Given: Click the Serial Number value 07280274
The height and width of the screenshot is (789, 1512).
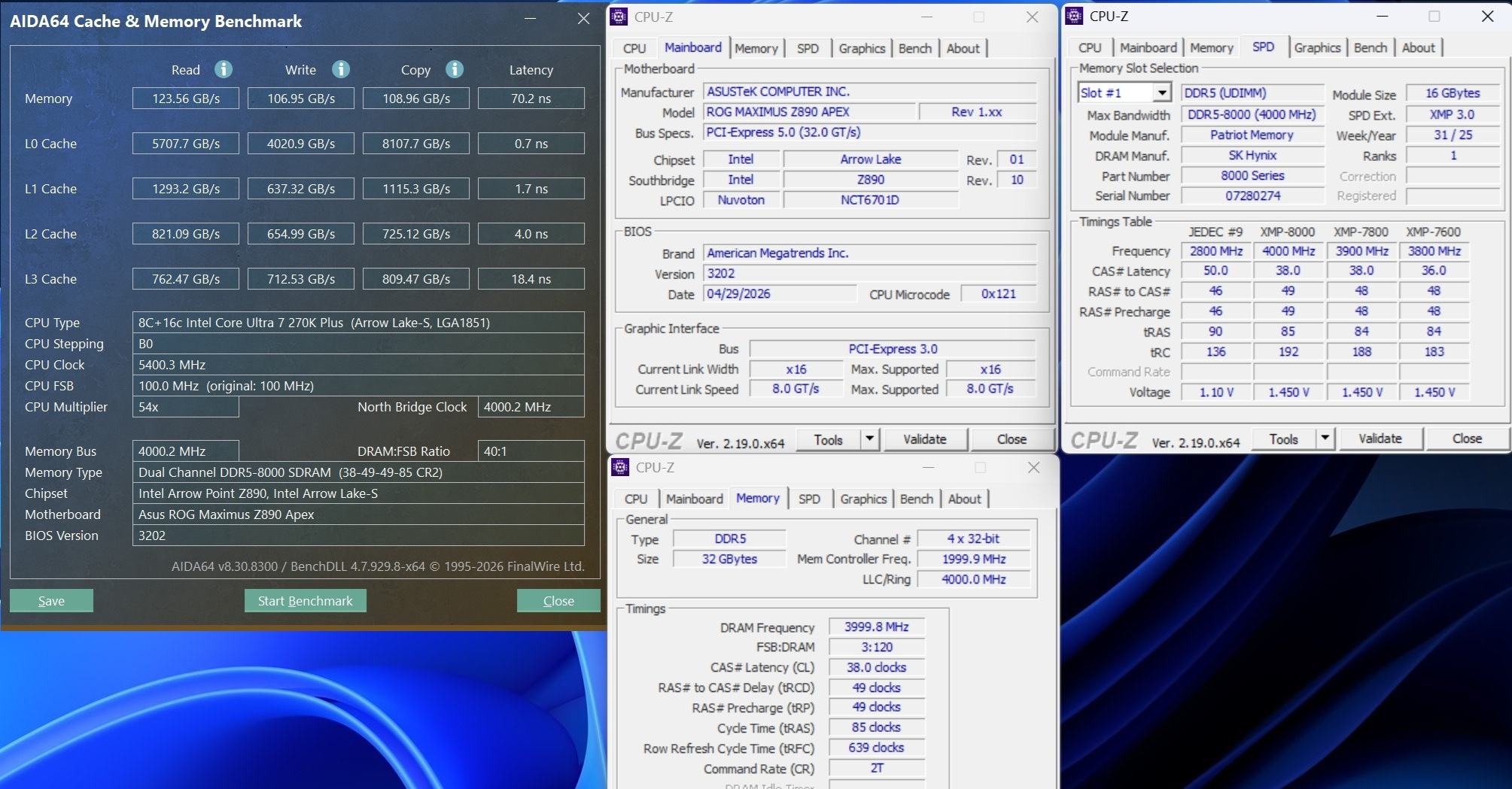Looking at the screenshot, I should [x=1252, y=196].
